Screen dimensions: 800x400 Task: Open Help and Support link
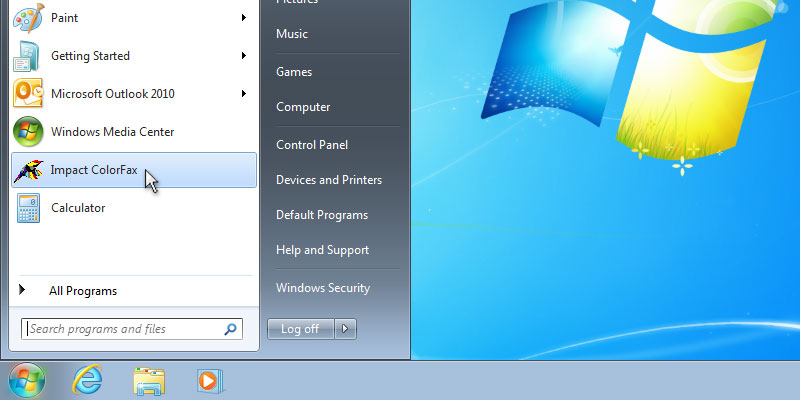322,250
